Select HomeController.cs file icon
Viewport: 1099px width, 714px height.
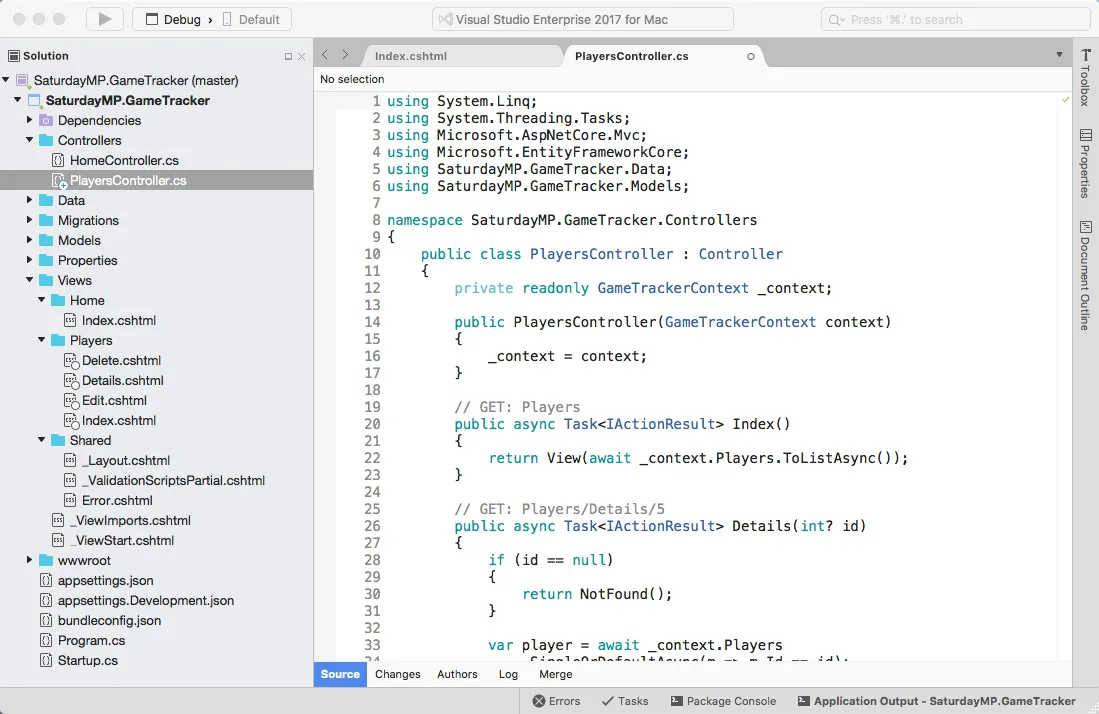point(58,160)
